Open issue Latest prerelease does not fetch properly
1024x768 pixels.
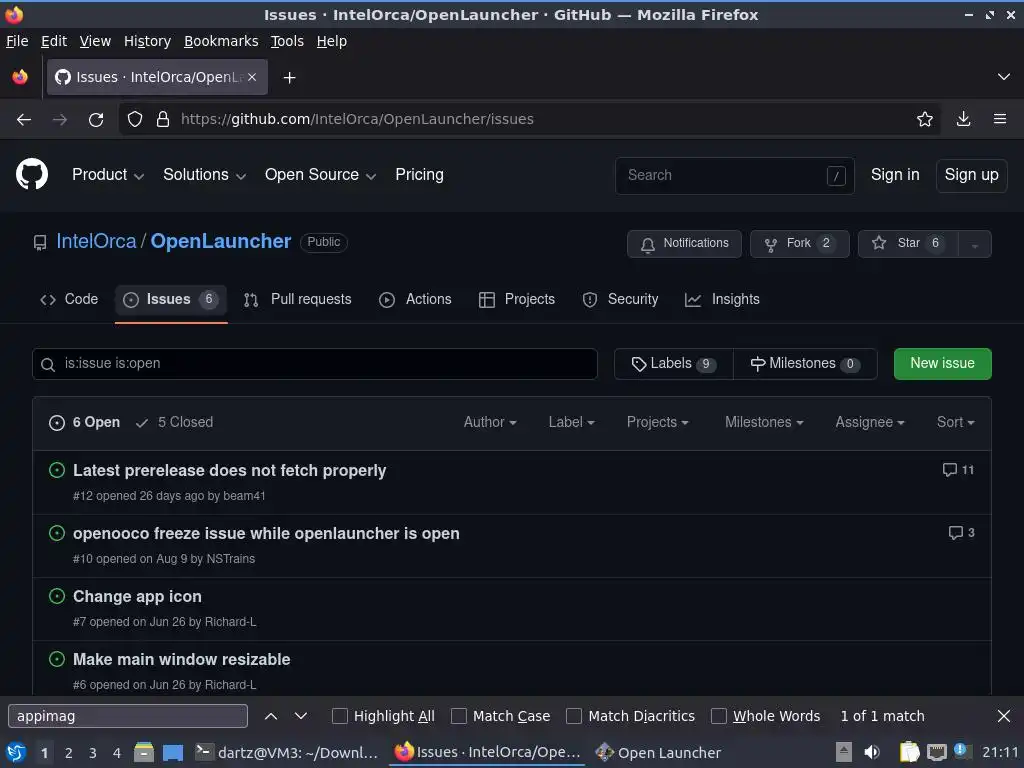229,471
